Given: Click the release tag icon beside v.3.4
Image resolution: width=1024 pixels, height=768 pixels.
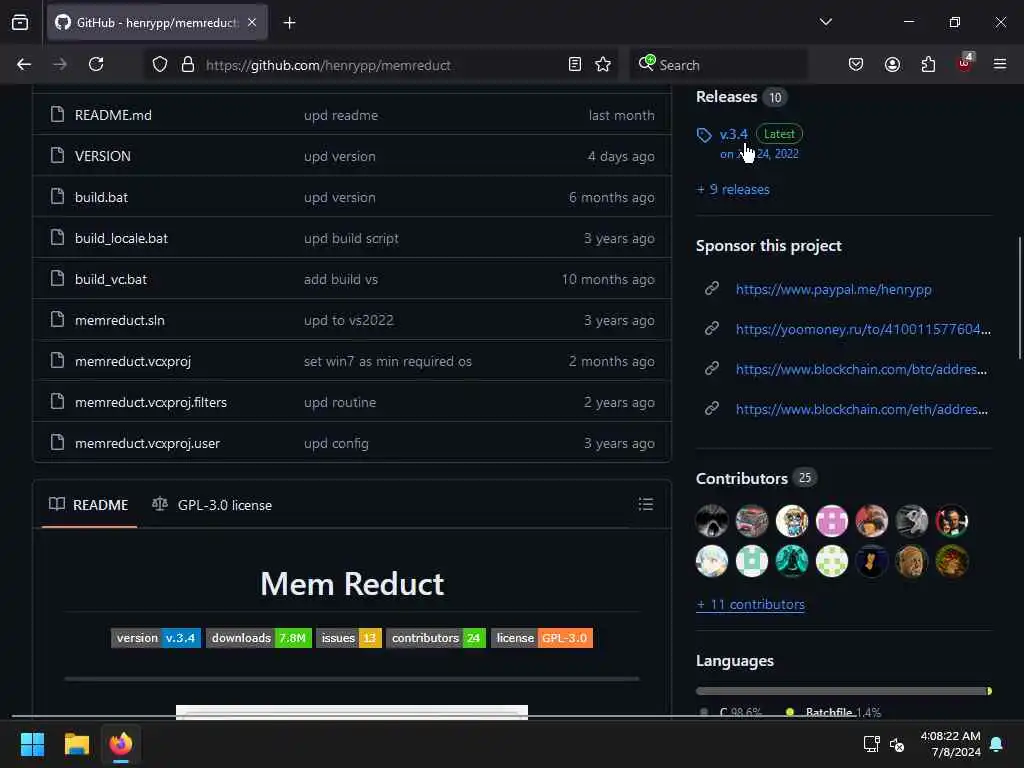Looking at the screenshot, I should tap(704, 135).
